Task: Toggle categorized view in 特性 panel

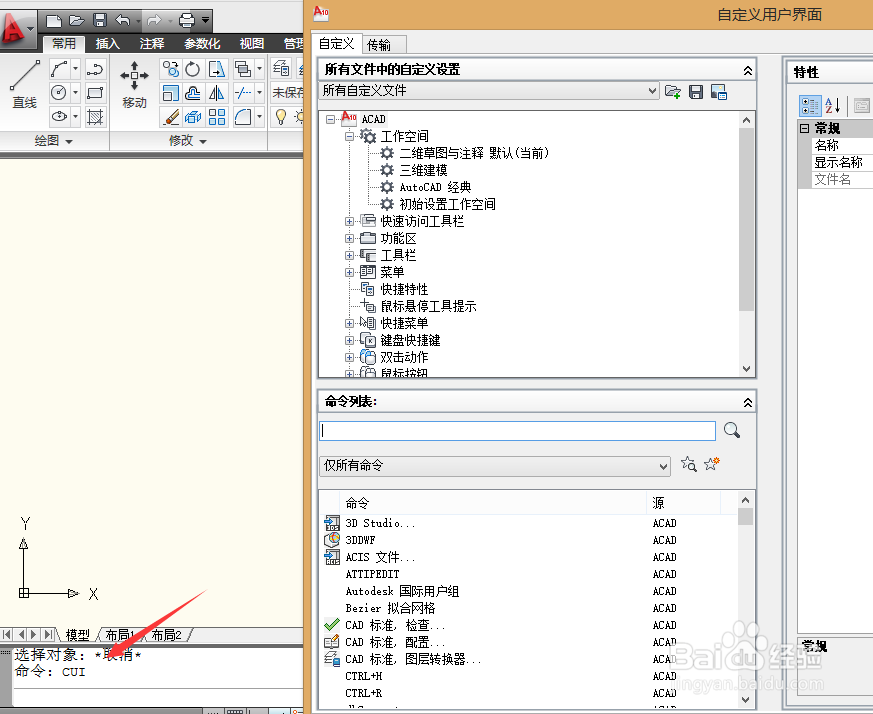Action: pyautogui.click(x=810, y=105)
